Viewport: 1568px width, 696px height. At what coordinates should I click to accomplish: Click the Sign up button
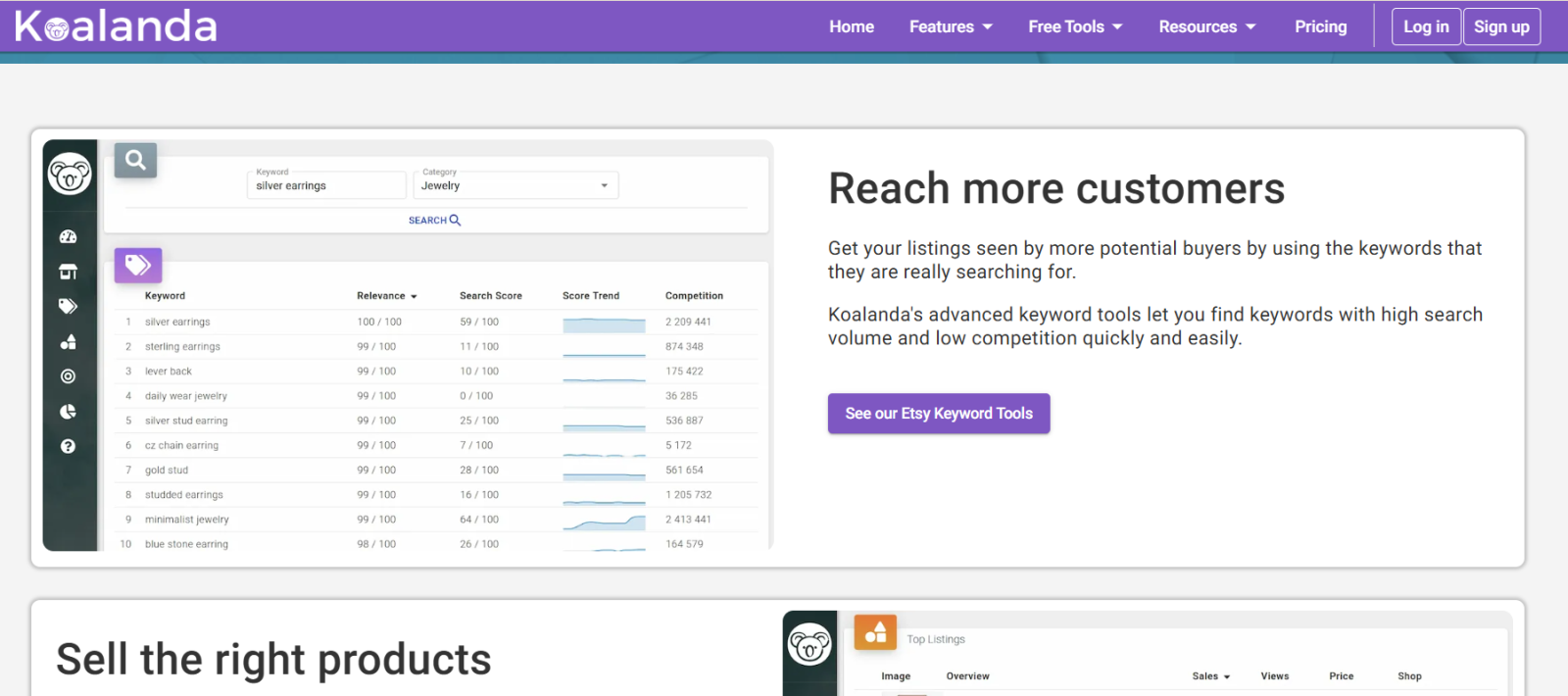(x=1501, y=26)
